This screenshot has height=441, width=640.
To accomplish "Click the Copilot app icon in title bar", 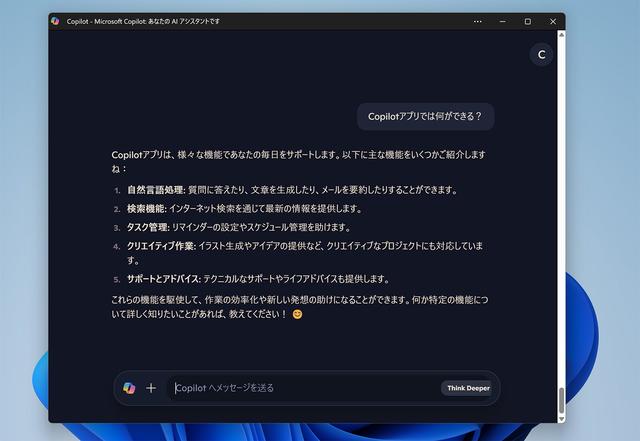I will coord(56,21).
